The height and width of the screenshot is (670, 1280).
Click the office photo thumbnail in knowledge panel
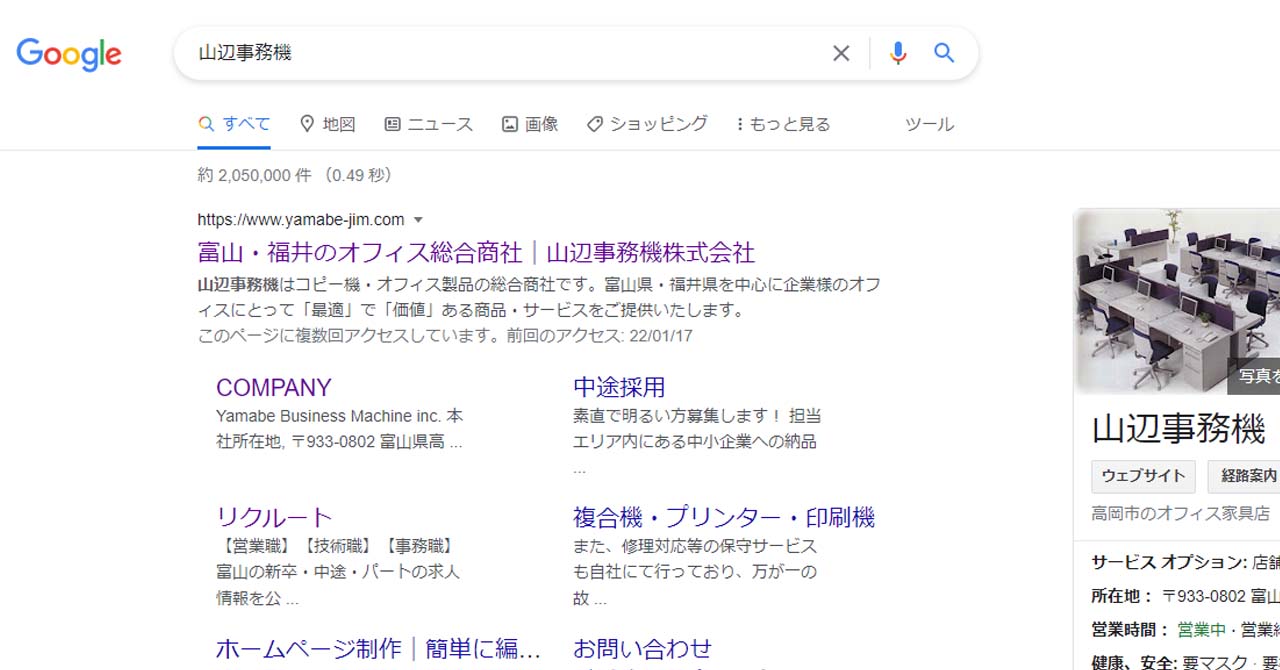1177,301
